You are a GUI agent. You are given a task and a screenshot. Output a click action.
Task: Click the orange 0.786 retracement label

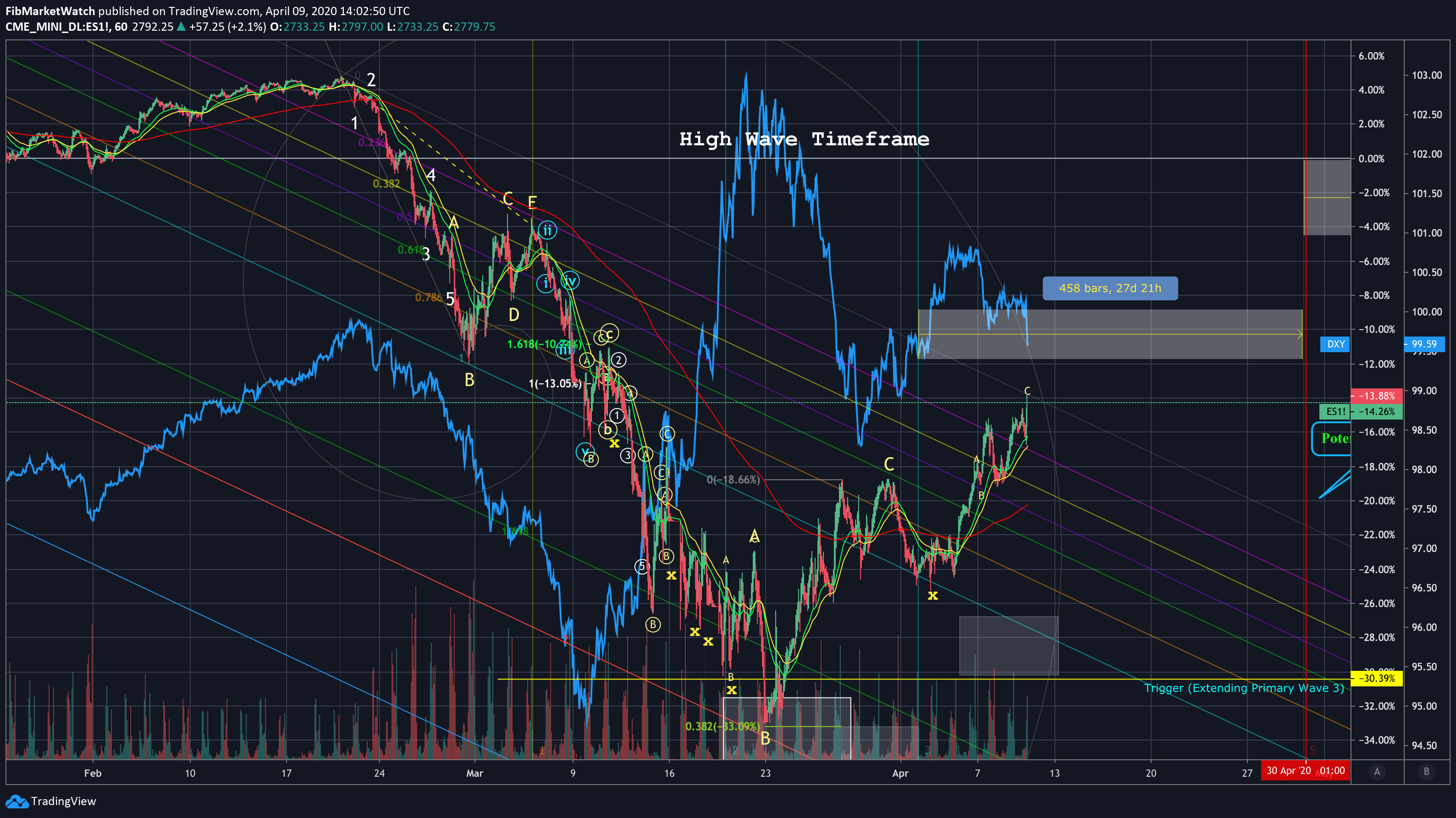[429, 298]
